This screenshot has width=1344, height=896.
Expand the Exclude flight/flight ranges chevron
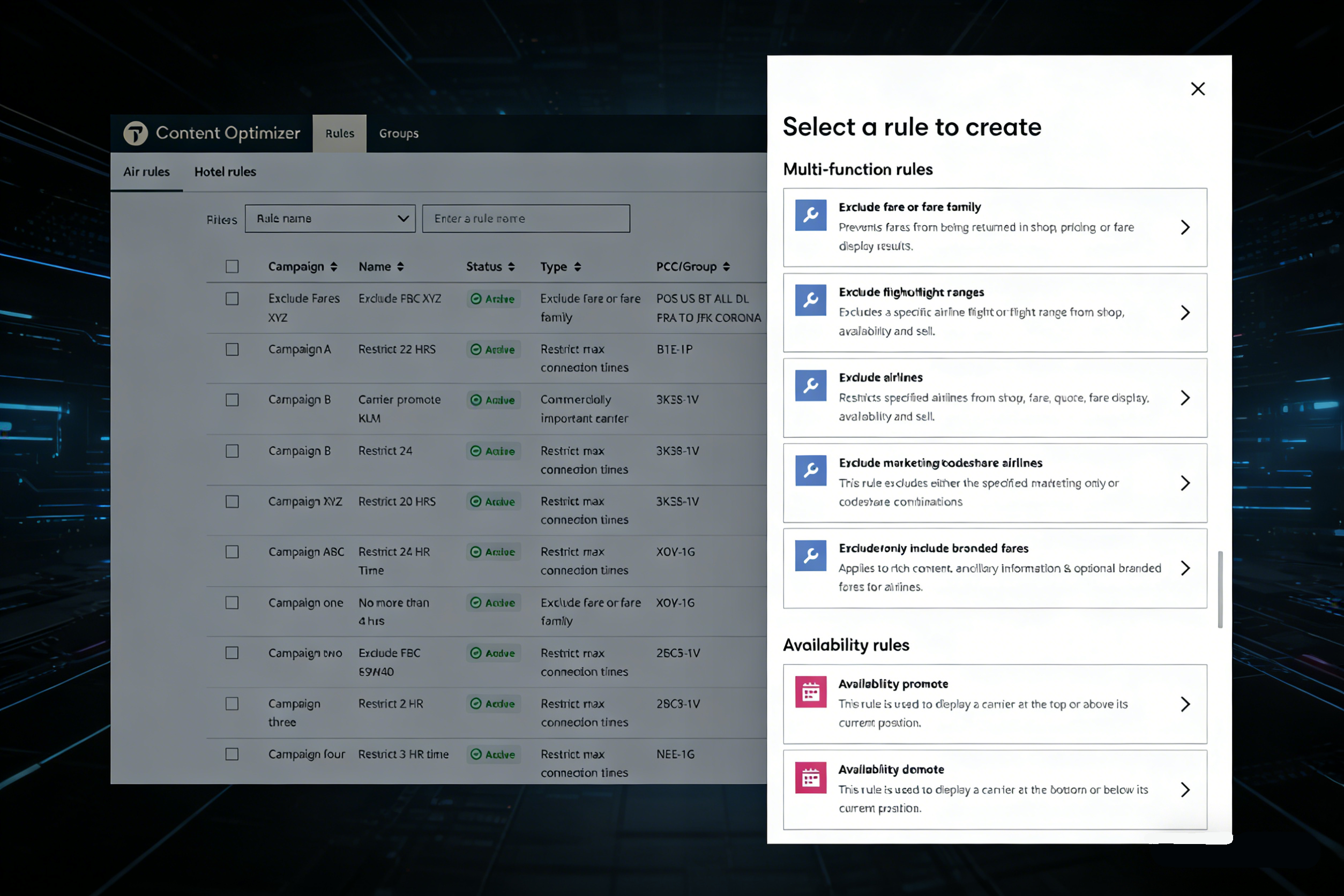pyautogui.click(x=1185, y=312)
